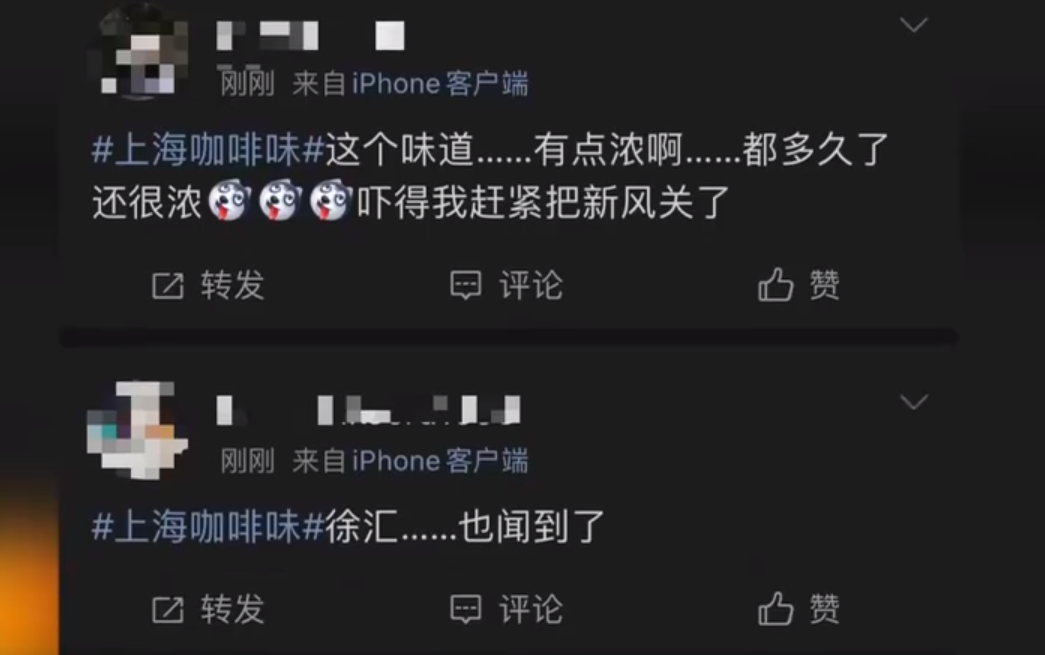Open the #上海咖啡味# hashtag in the 徐汇 post
The image size is (1045, 655).
pos(208,526)
